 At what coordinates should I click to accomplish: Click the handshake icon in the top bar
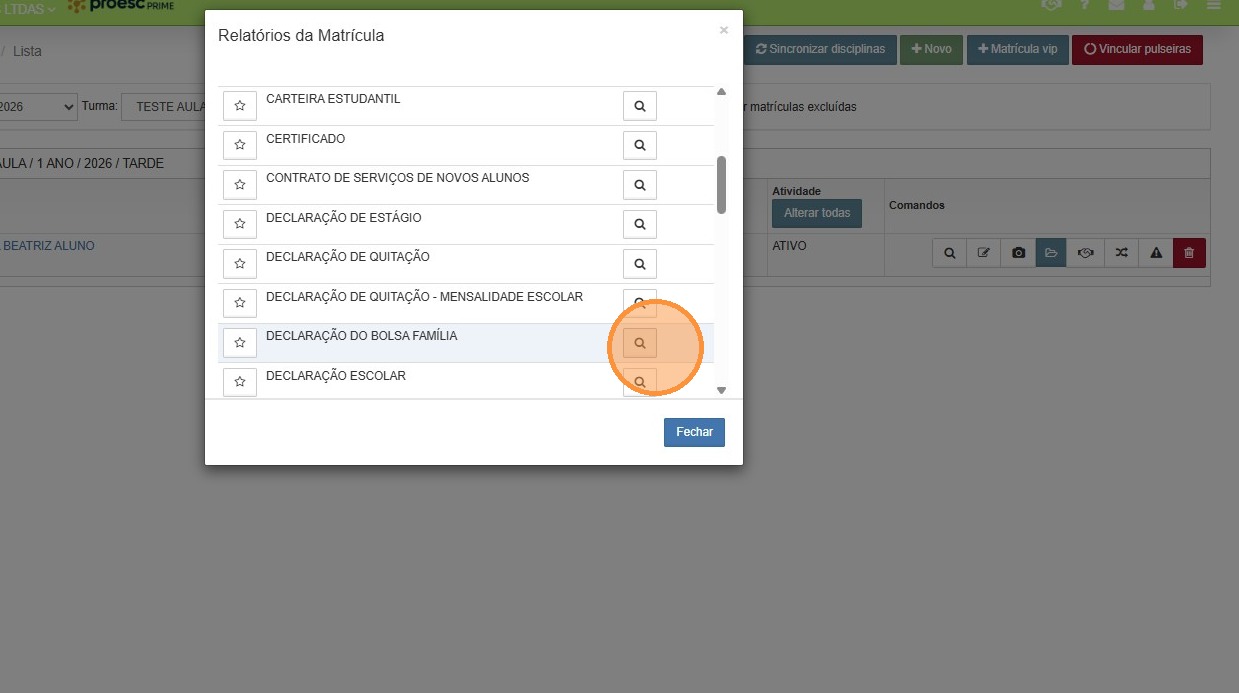click(1051, 4)
